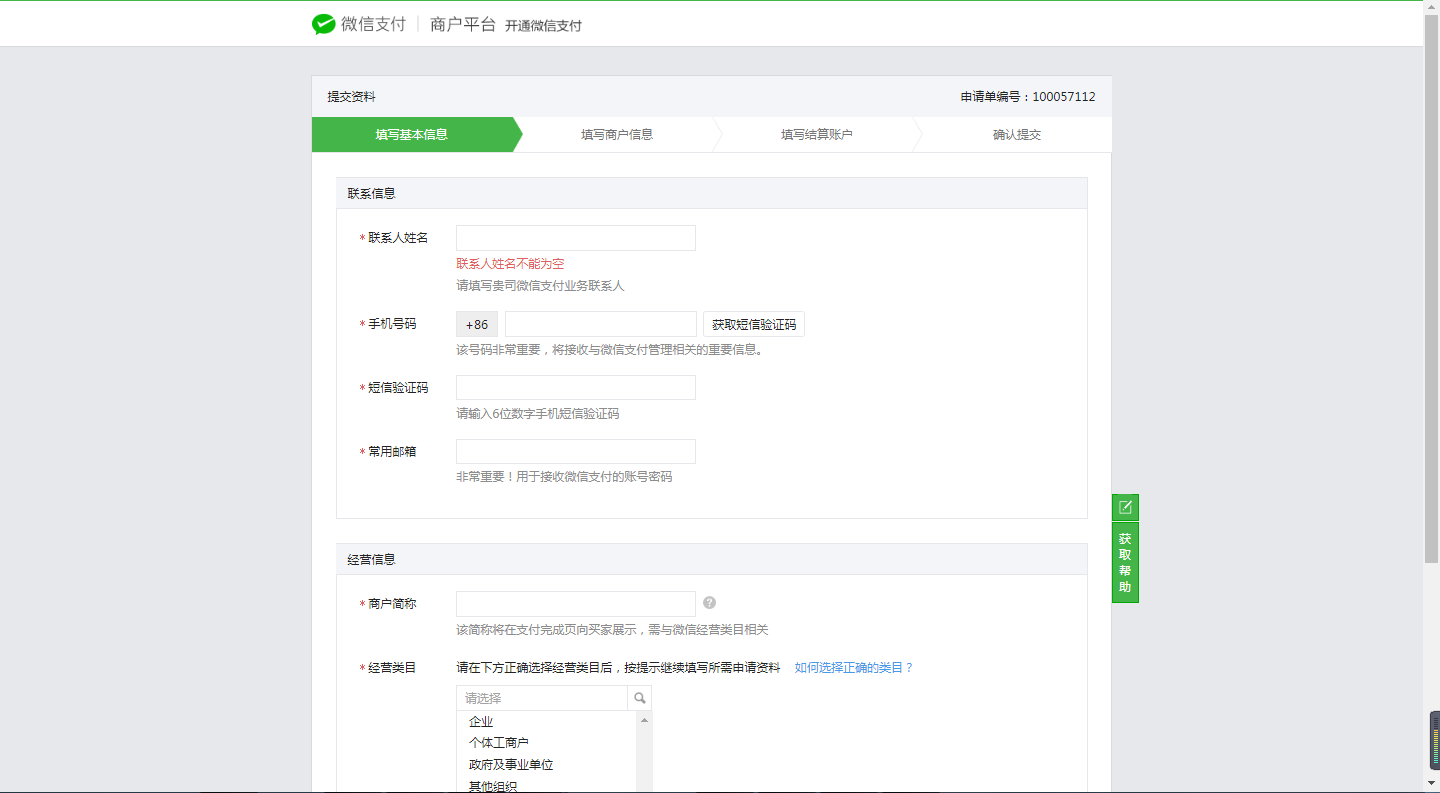The image size is (1440, 793).
Task: Click into the 联系人姓名 input field
Action: 575,237
